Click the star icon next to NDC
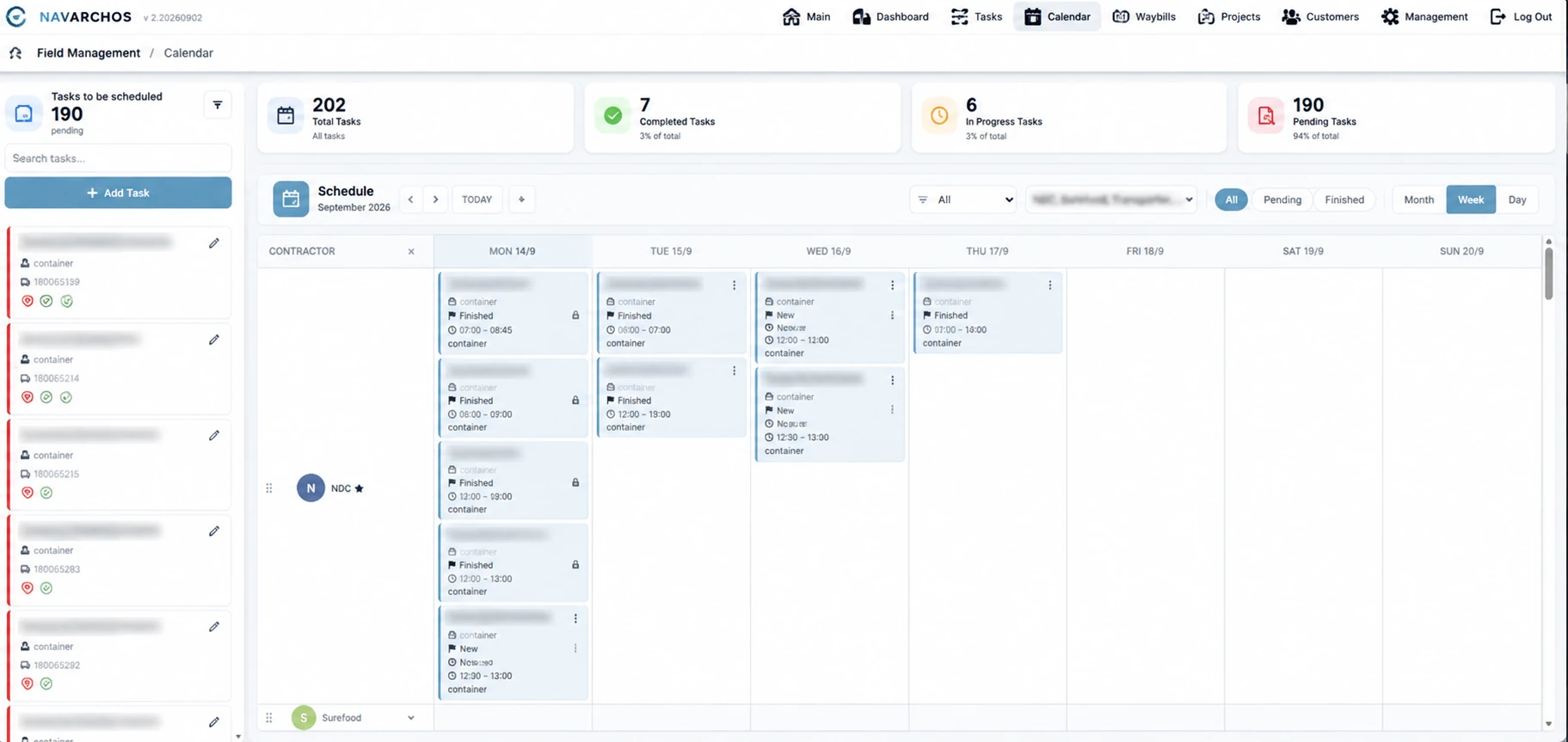 pyautogui.click(x=360, y=488)
